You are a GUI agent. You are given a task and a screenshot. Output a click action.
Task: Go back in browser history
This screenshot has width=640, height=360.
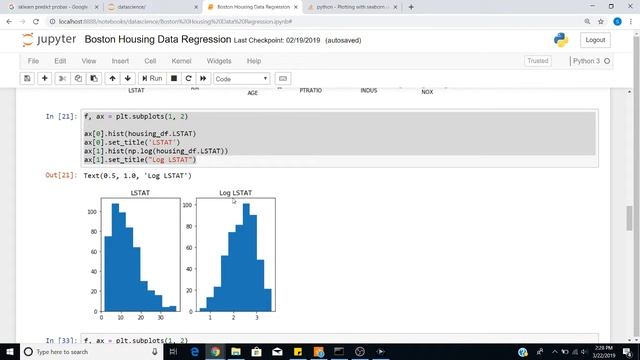9,22
